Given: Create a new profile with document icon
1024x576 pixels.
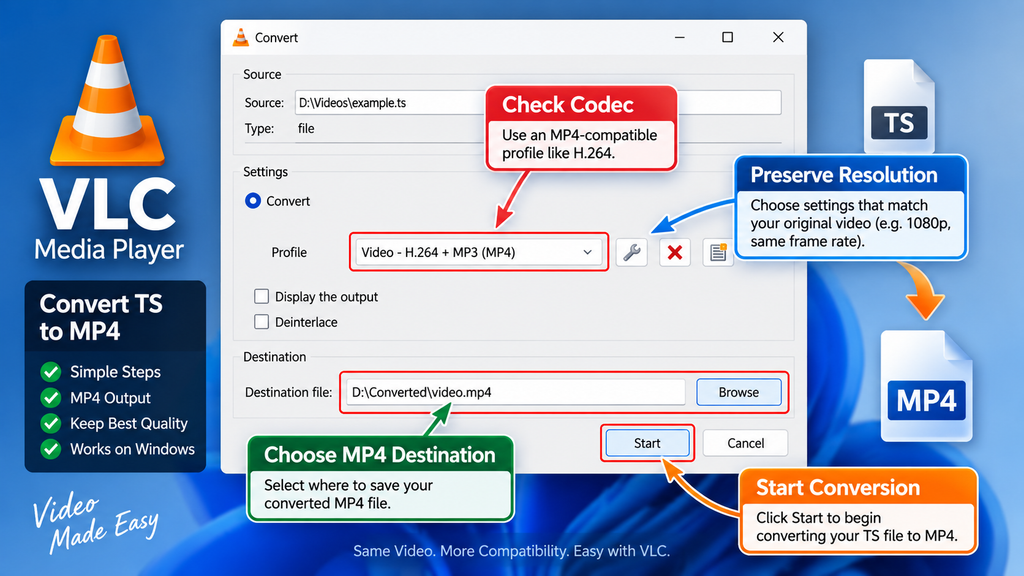Looking at the screenshot, I should (718, 253).
